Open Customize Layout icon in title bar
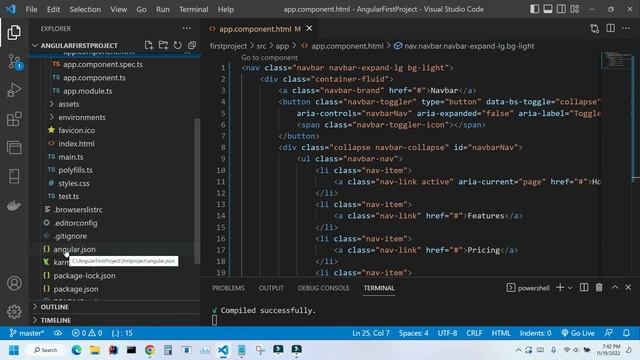This screenshot has width=640, height=360. [x=575, y=9]
